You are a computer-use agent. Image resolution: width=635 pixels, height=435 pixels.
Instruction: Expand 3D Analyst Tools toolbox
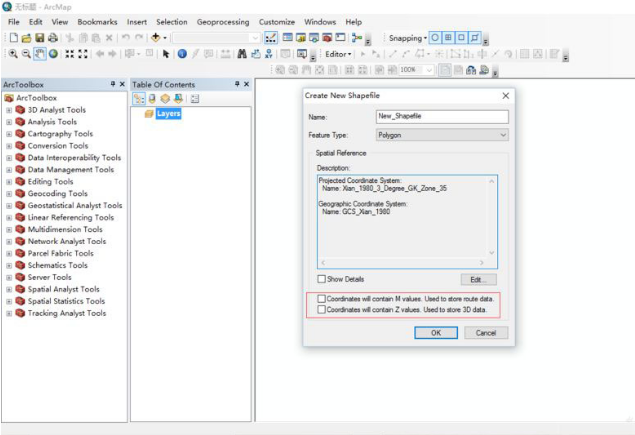(9, 110)
